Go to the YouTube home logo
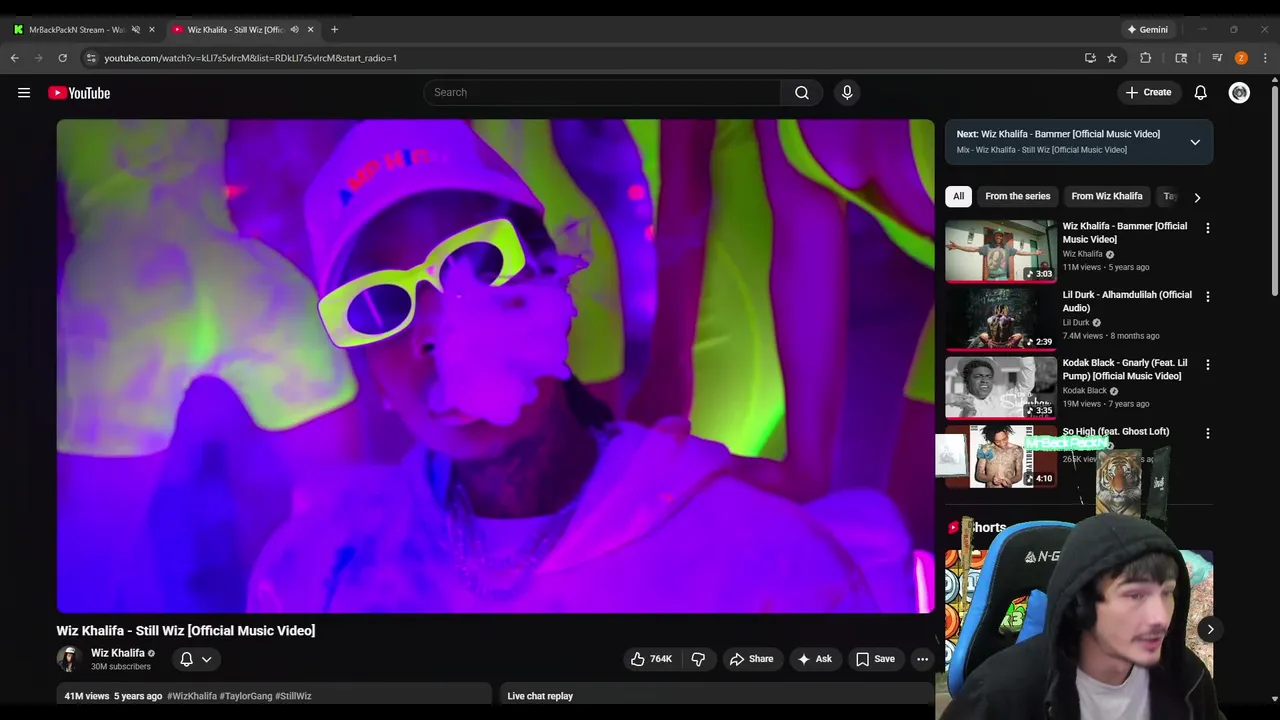This screenshot has height=720, width=1280. [79, 93]
